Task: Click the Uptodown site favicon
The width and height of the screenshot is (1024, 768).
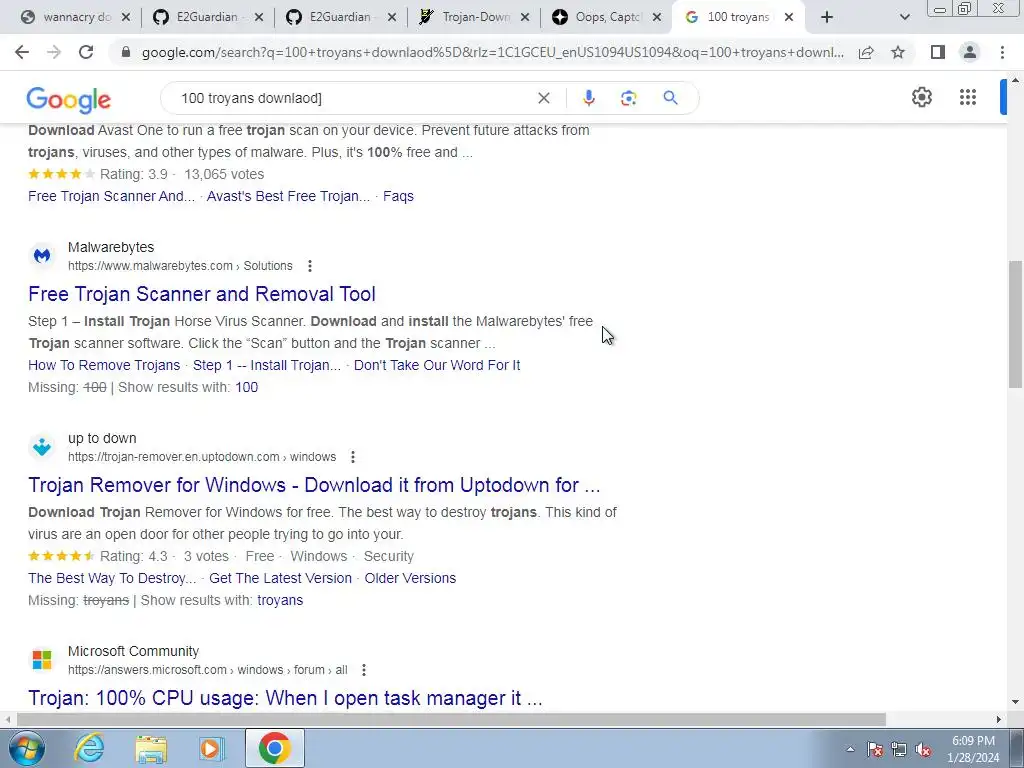Action: (42, 447)
